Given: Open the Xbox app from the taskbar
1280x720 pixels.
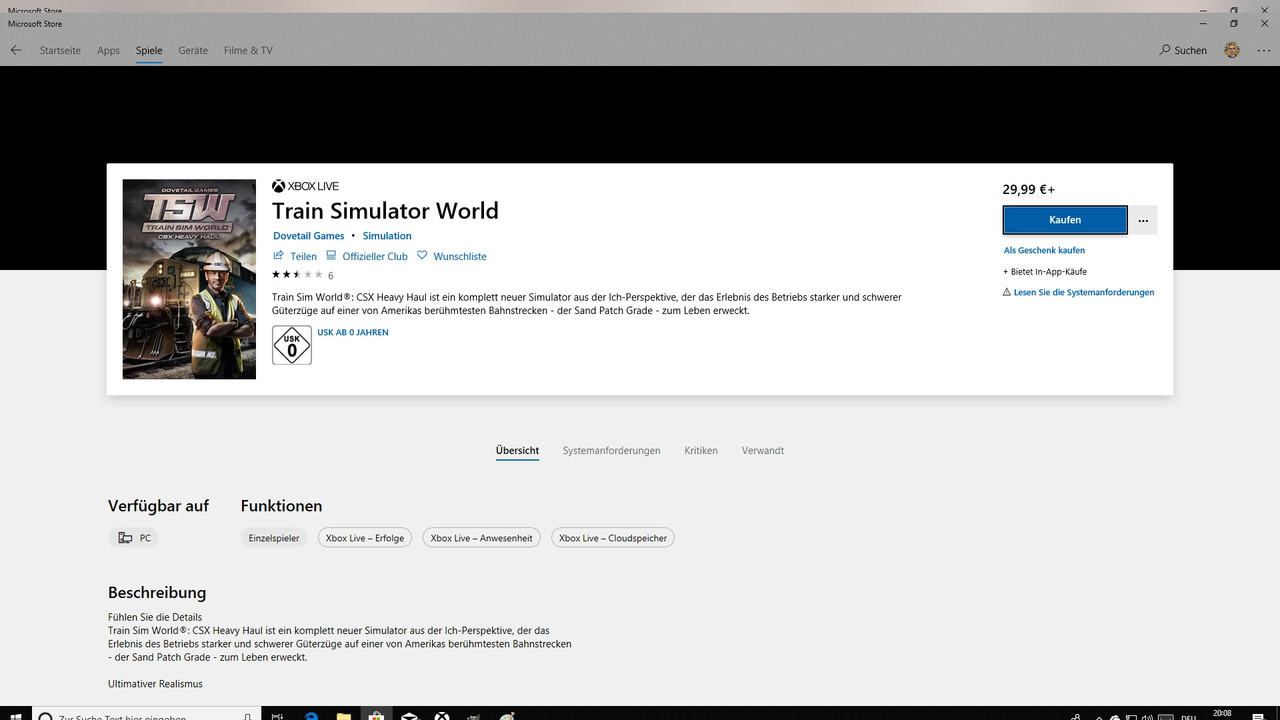Looking at the screenshot, I should point(440,716).
